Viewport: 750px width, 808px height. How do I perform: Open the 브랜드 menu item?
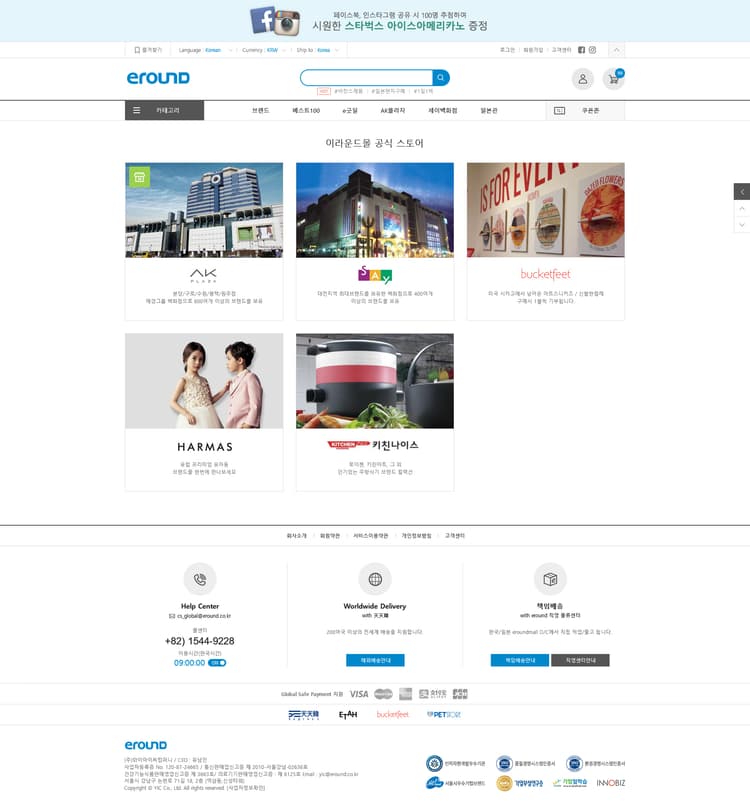coord(261,110)
